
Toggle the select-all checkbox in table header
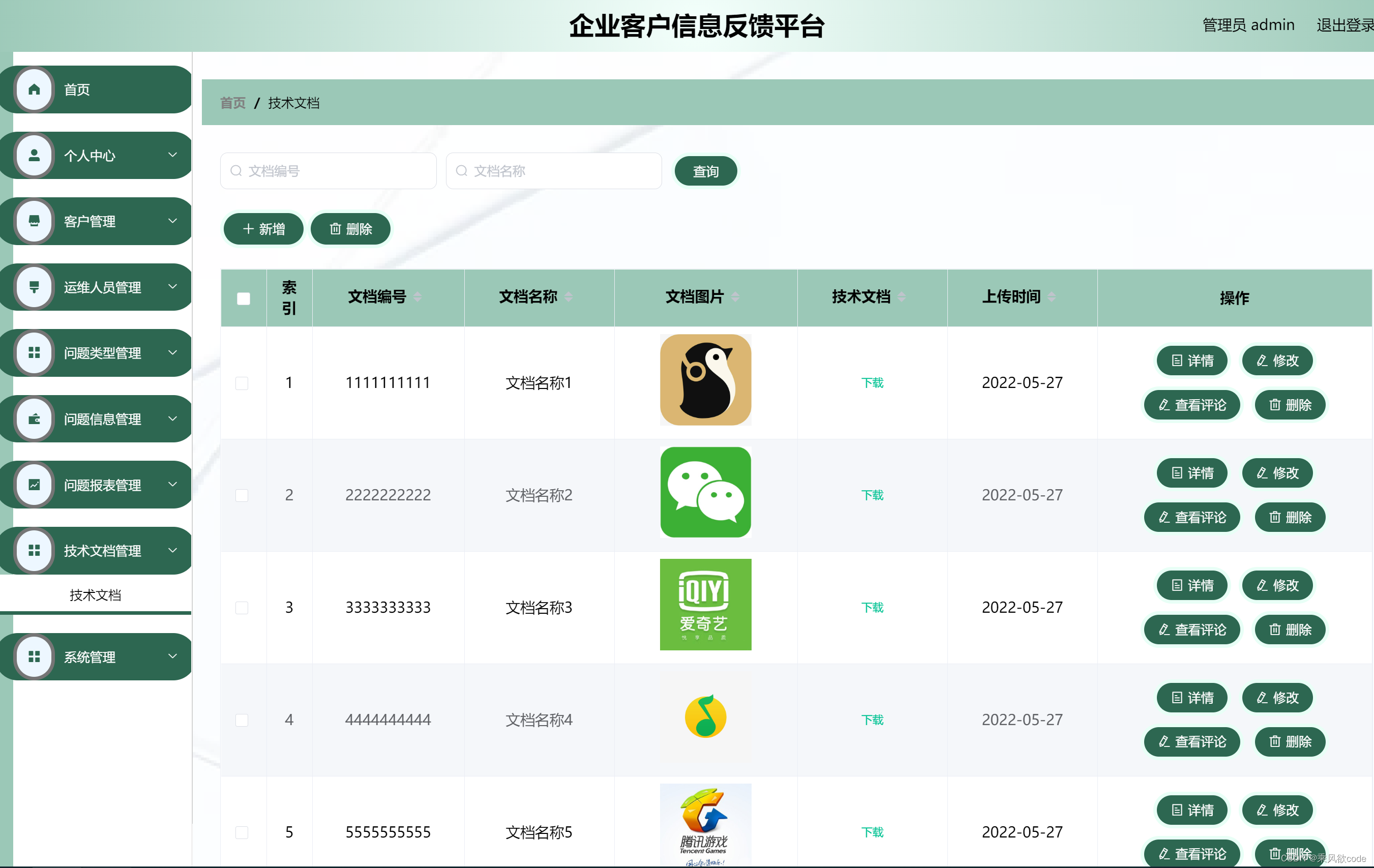point(243,297)
